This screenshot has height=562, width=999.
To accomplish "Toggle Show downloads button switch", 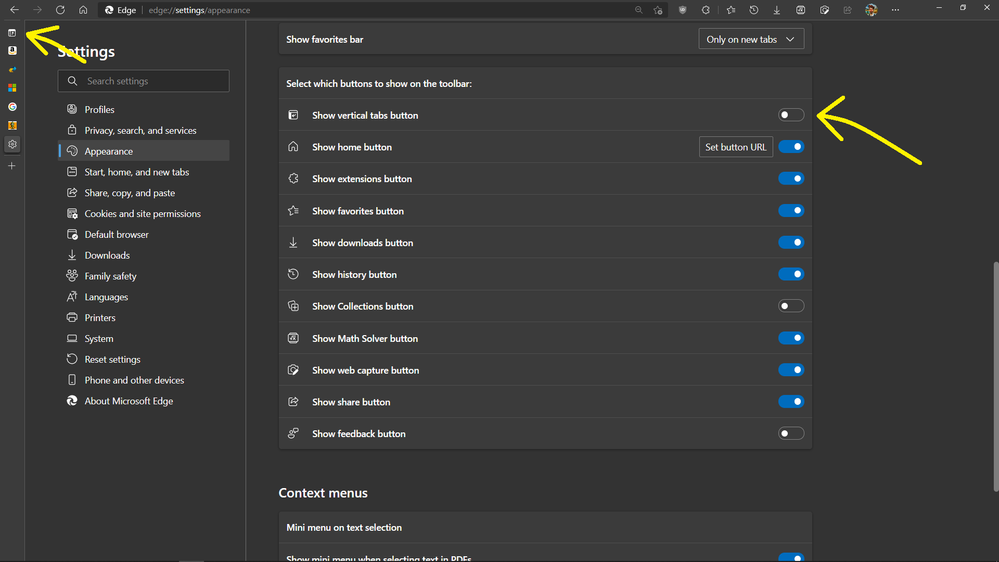I will pos(791,243).
